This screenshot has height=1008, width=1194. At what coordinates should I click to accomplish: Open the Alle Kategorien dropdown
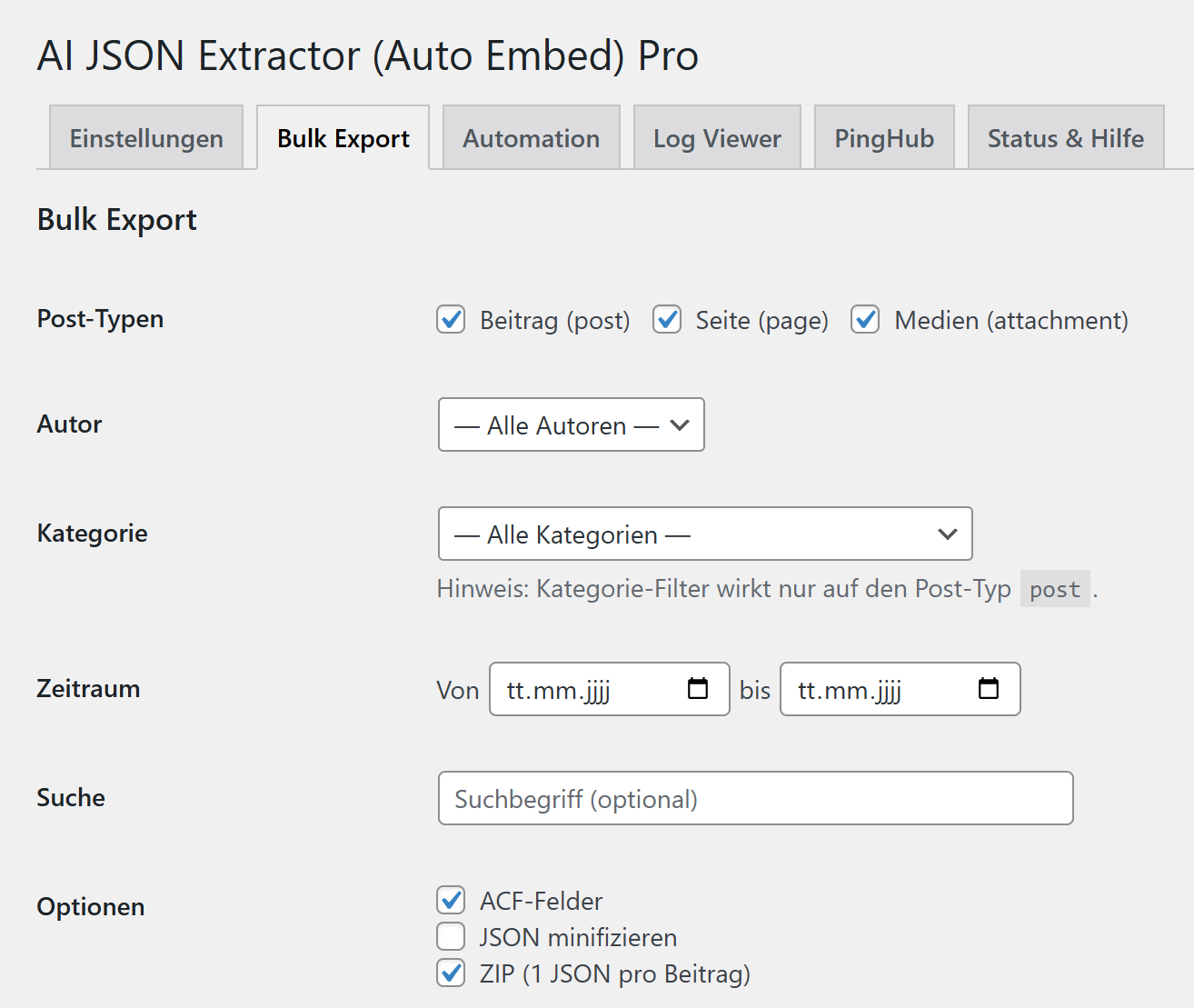point(705,534)
